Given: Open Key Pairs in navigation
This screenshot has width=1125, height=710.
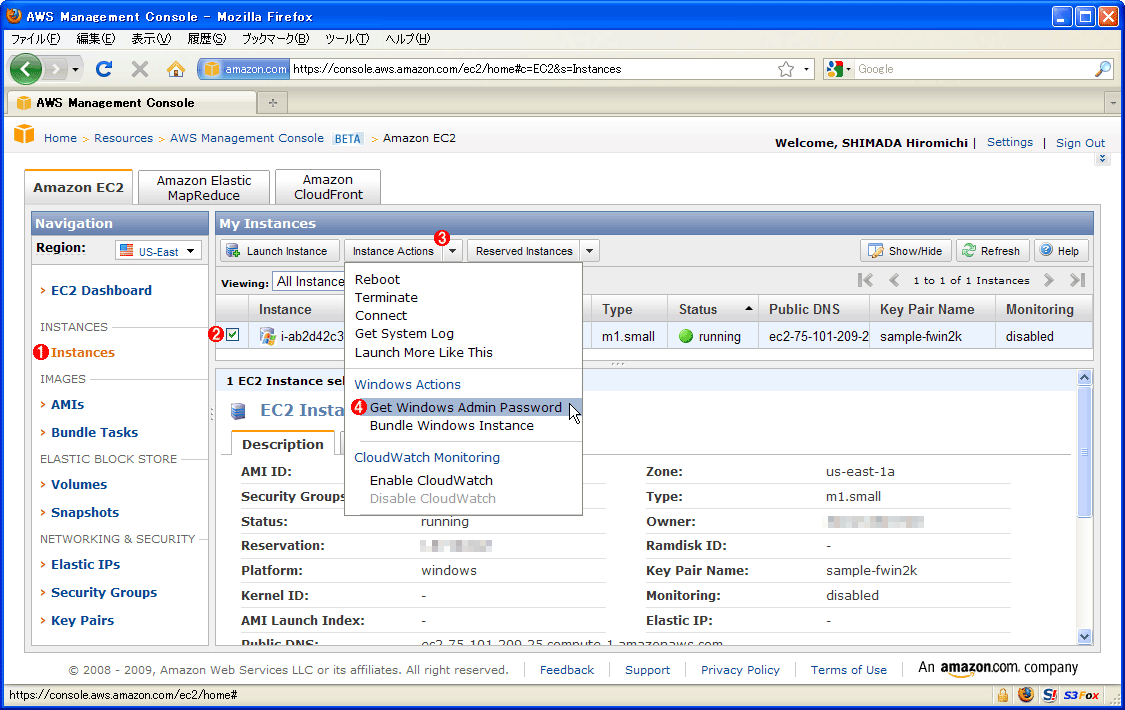Looking at the screenshot, I should coord(83,620).
